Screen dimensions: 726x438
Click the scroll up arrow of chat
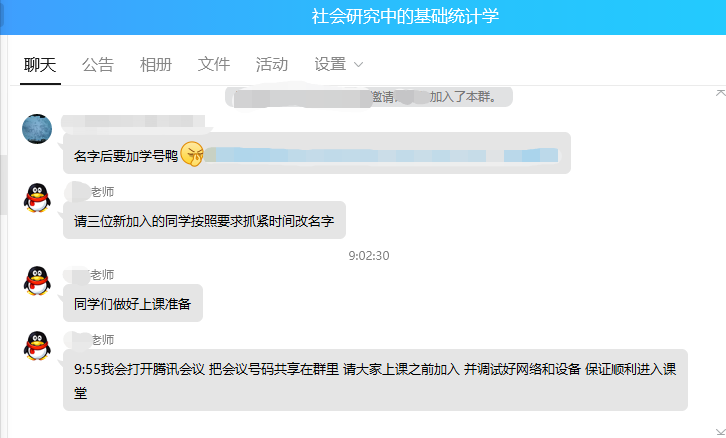[x=720, y=93]
